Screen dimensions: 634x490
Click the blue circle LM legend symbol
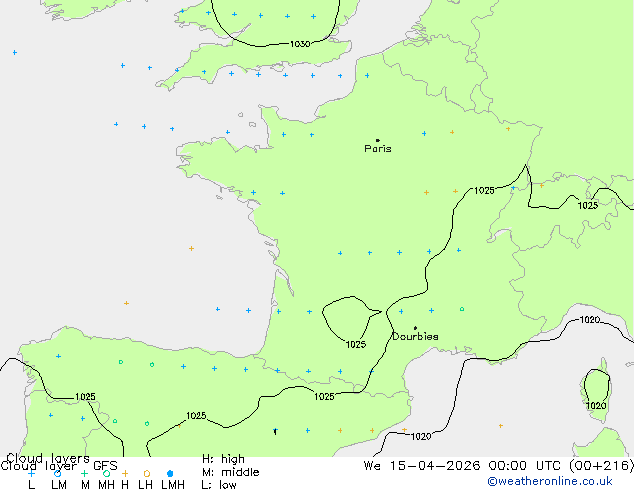click(x=58, y=473)
